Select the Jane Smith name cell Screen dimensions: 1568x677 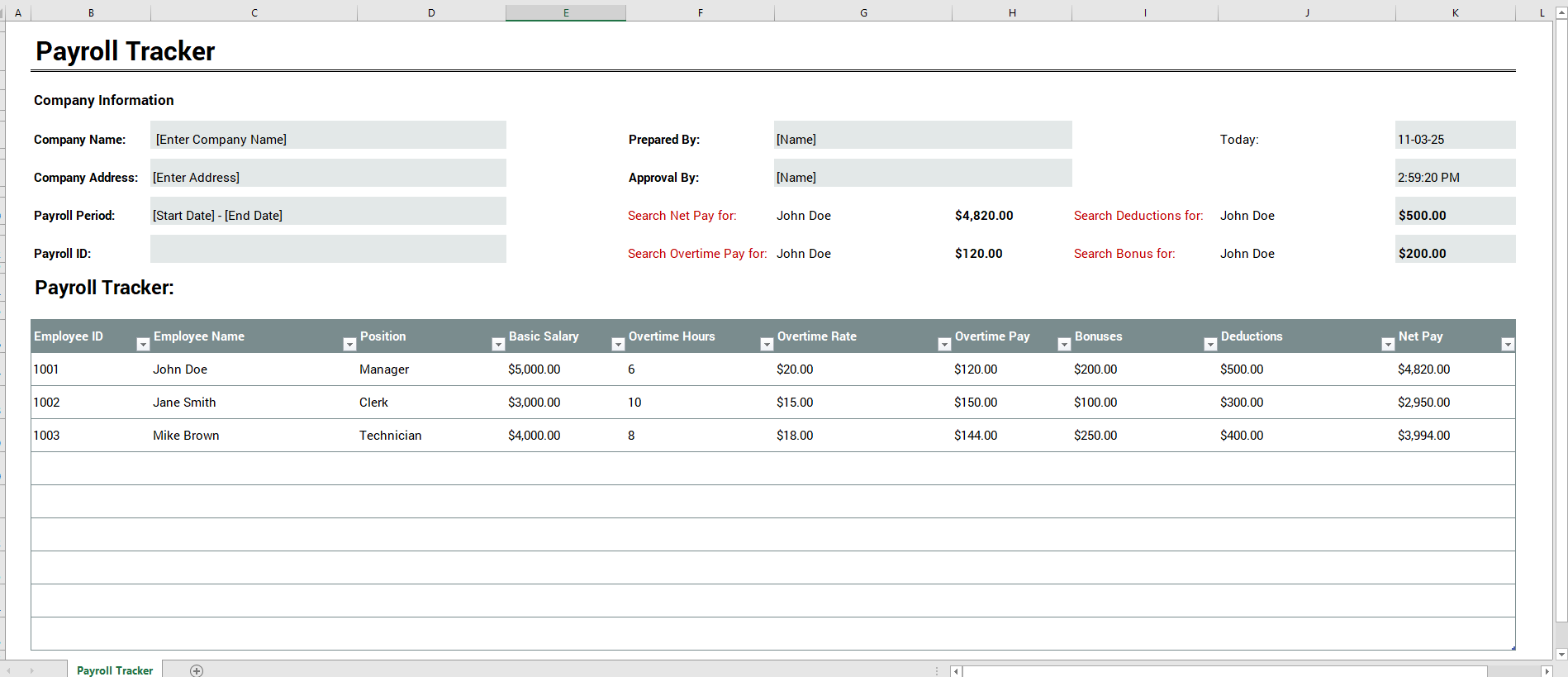click(x=254, y=403)
